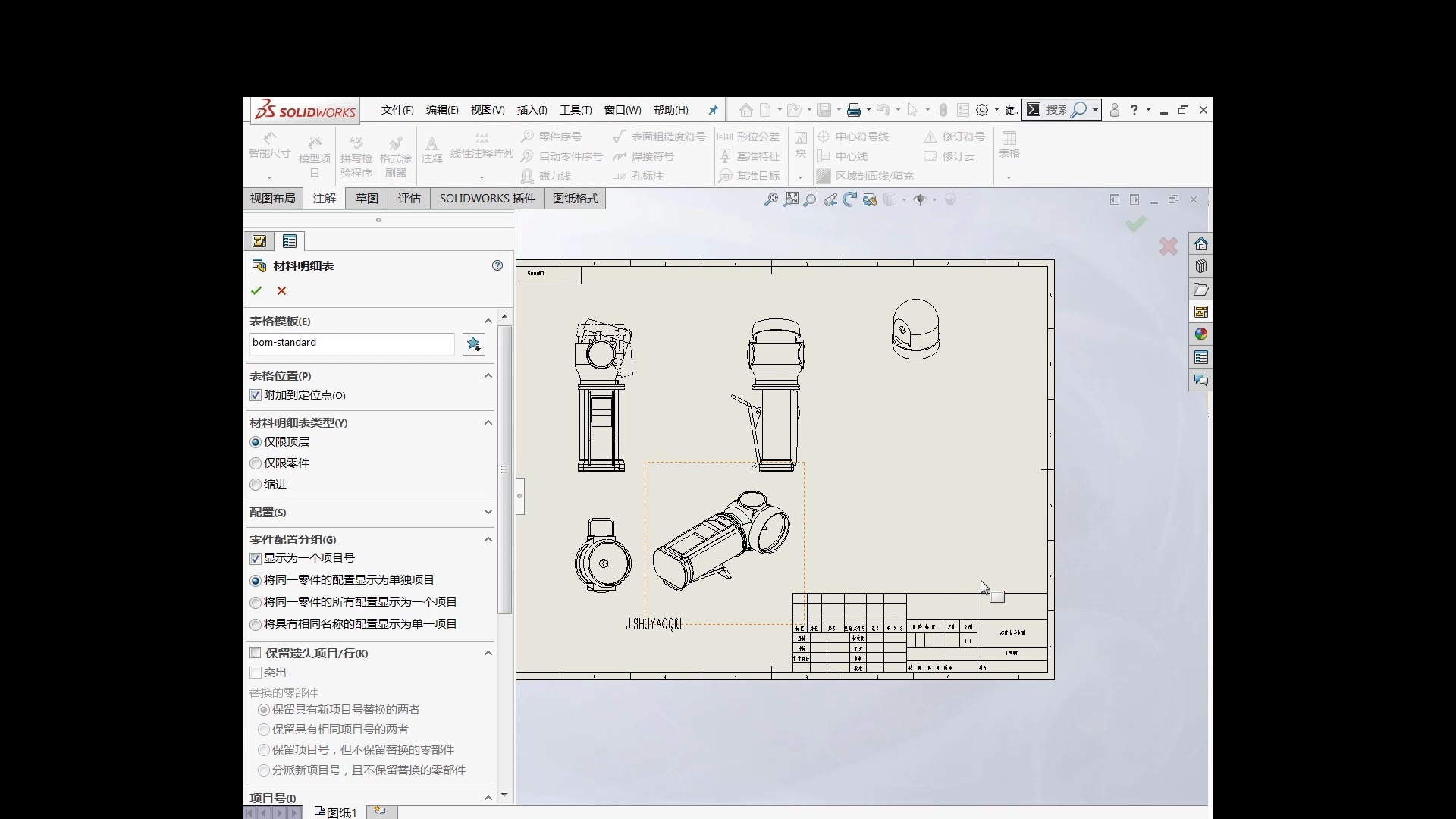The height and width of the screenshot is (819, 1456).
Task: Expand the 配置(S) section
Action: 488,513
